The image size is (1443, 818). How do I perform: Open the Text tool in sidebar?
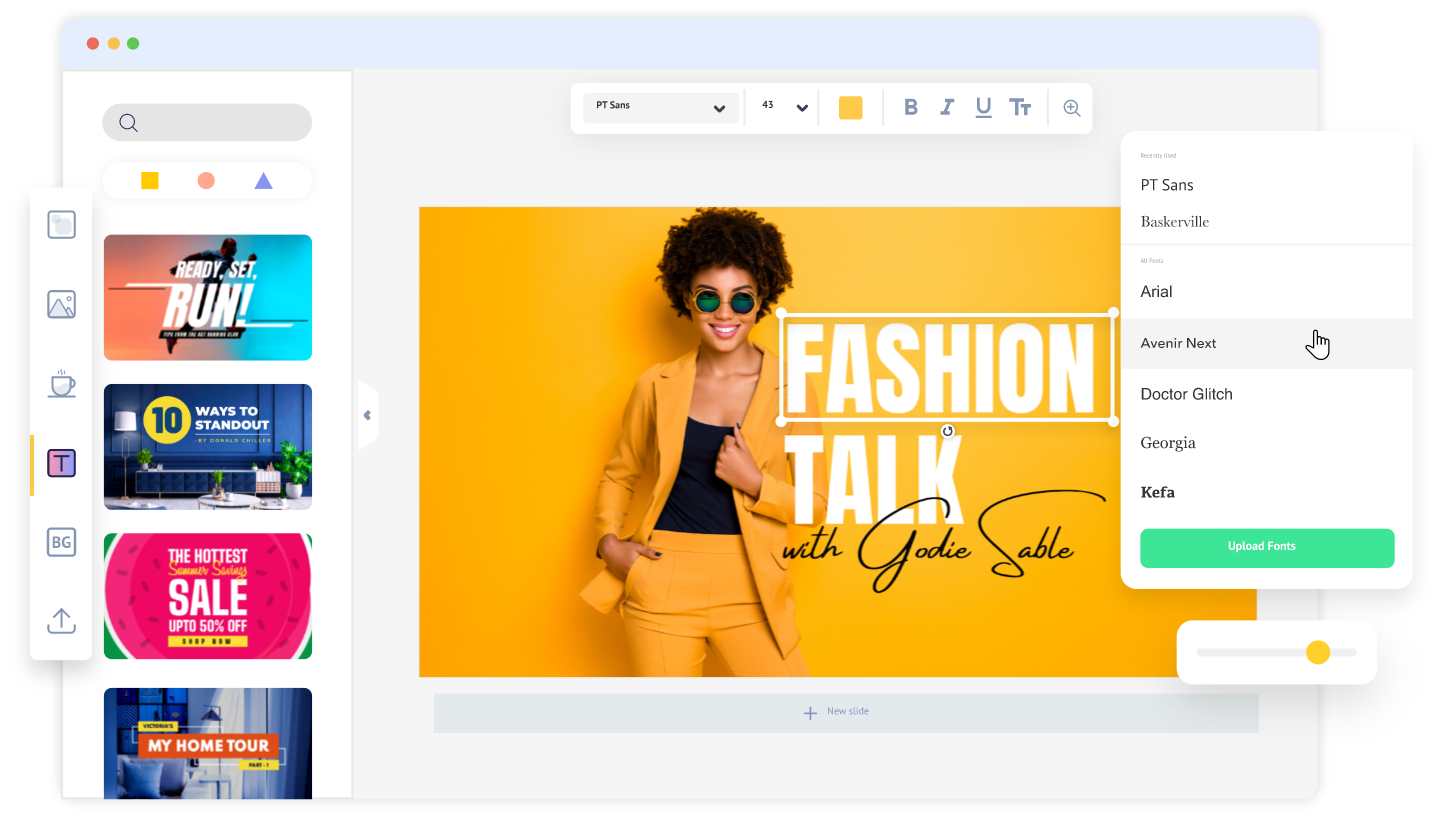pos(61,463)
